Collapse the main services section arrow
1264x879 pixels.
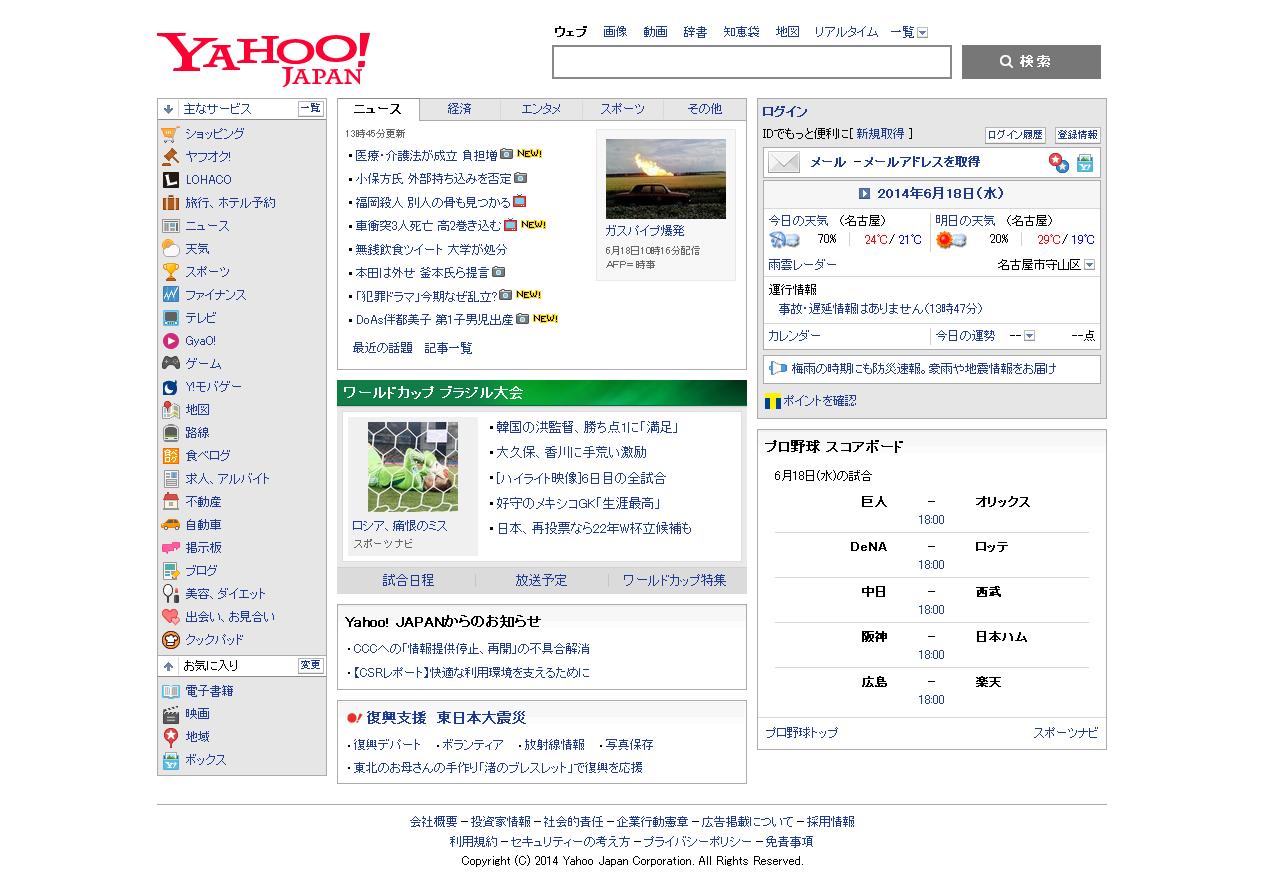[169, 109]
